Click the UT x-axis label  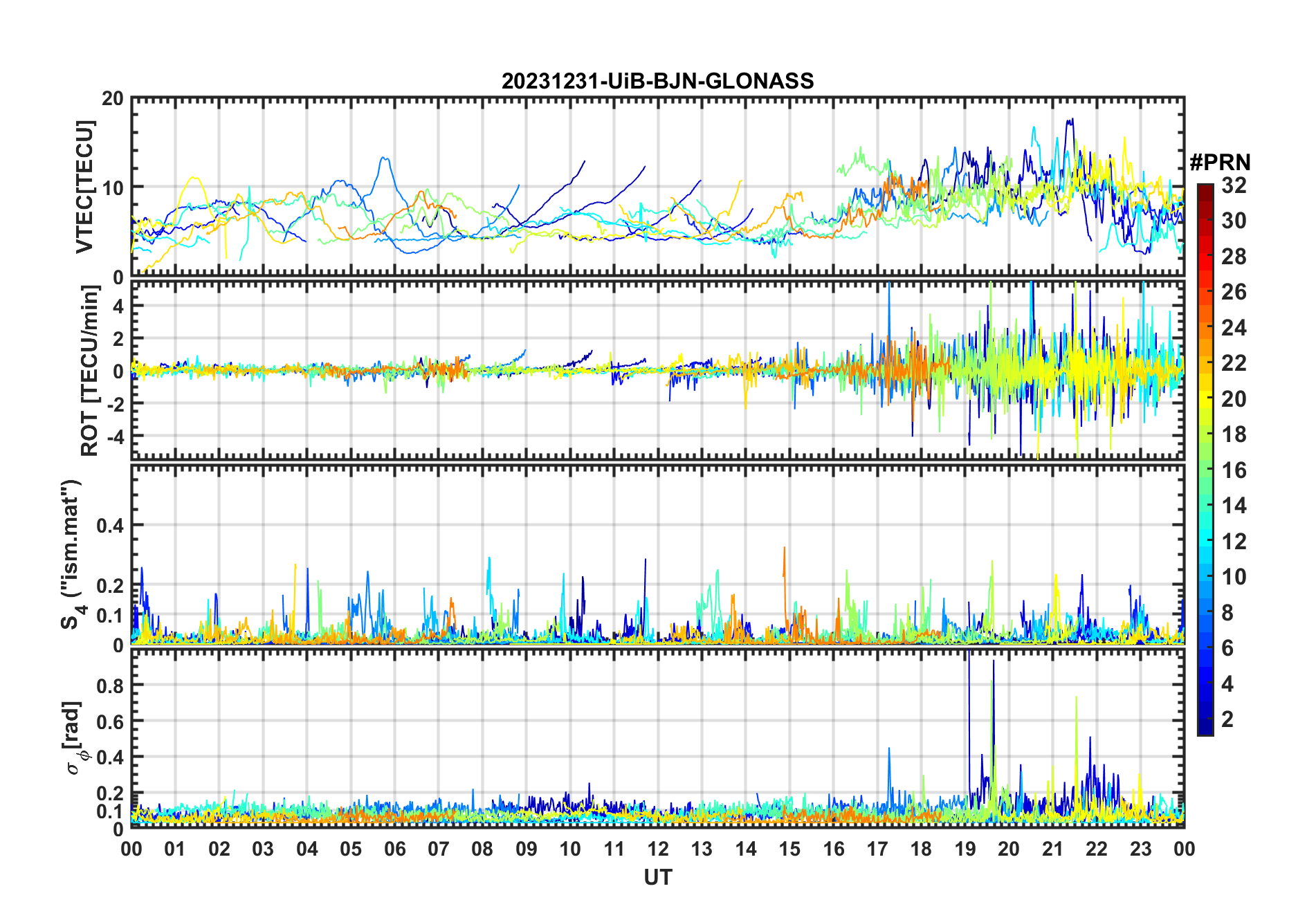(x=657, y=877)
